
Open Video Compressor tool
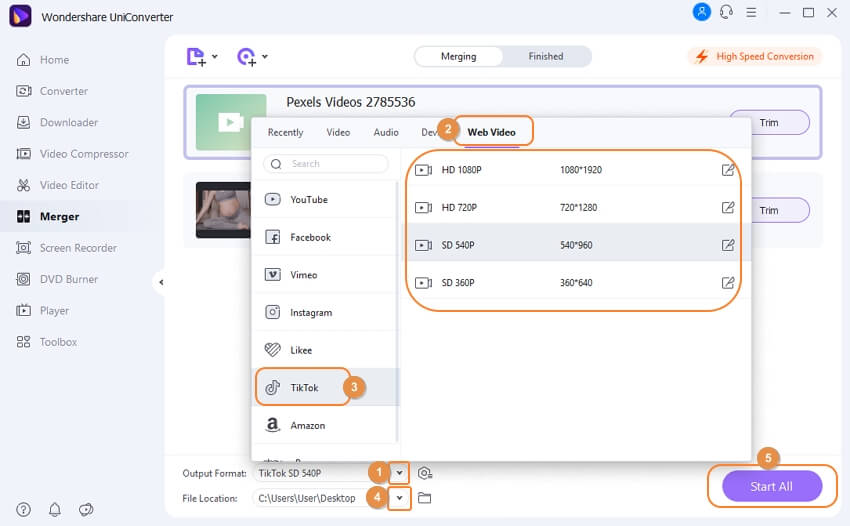[72, 154]
